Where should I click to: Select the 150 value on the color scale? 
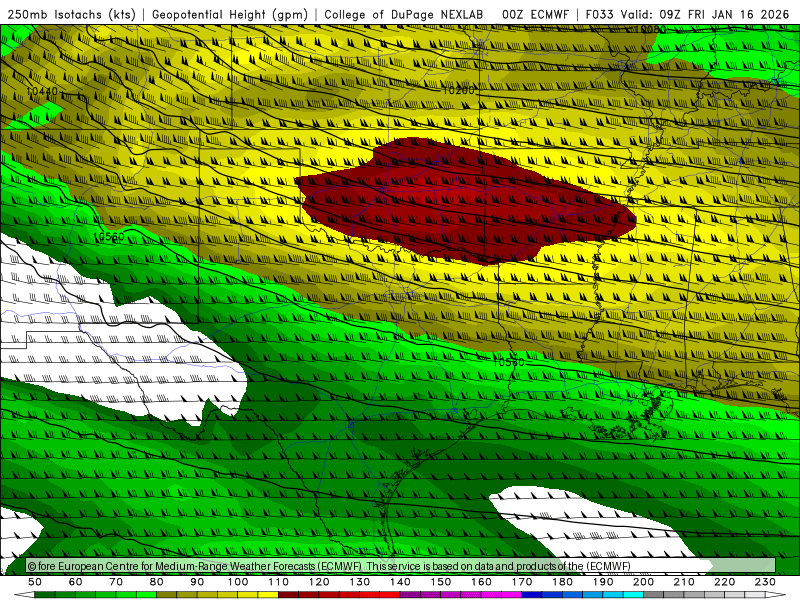point(441,582)
